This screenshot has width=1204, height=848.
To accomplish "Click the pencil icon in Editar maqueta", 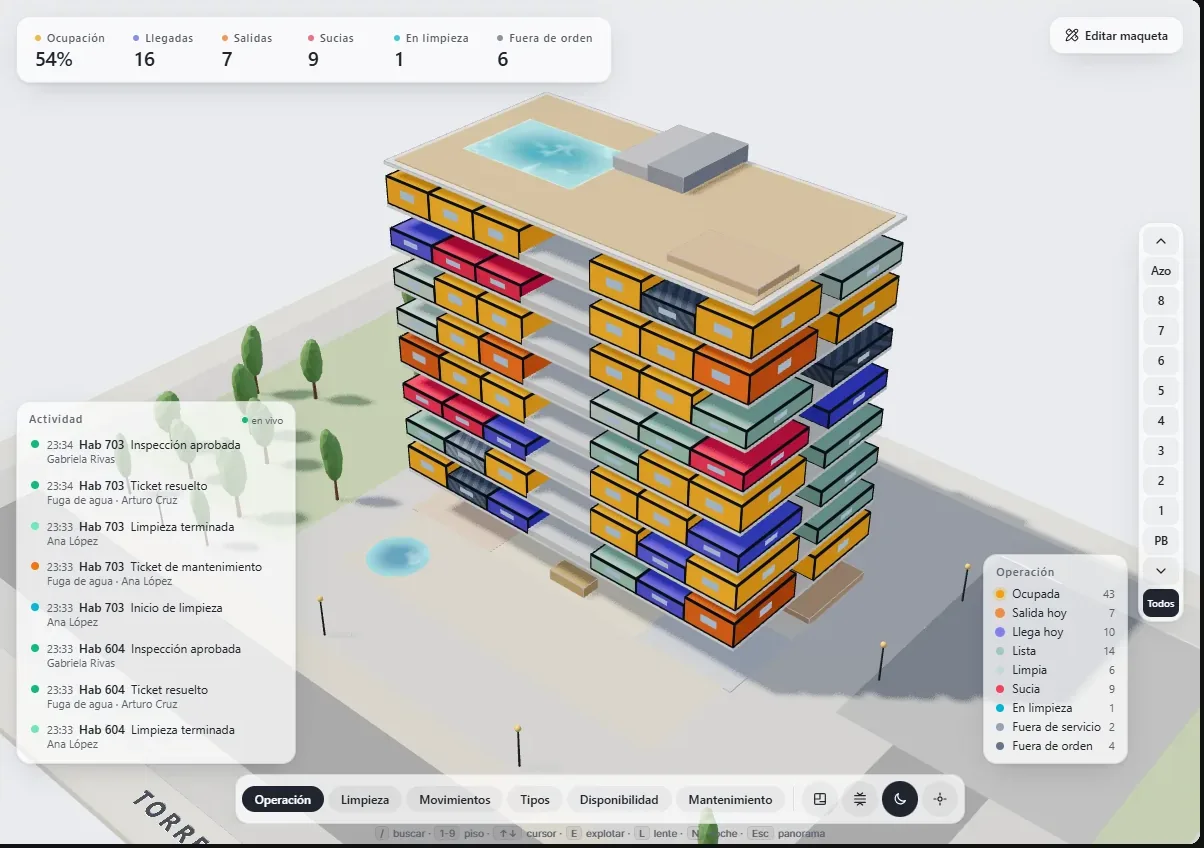I will (1073, 36).
